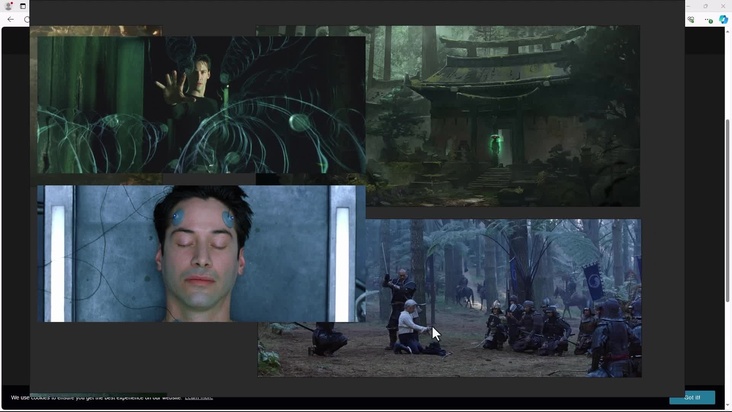Close the browser window

point(723,6)
